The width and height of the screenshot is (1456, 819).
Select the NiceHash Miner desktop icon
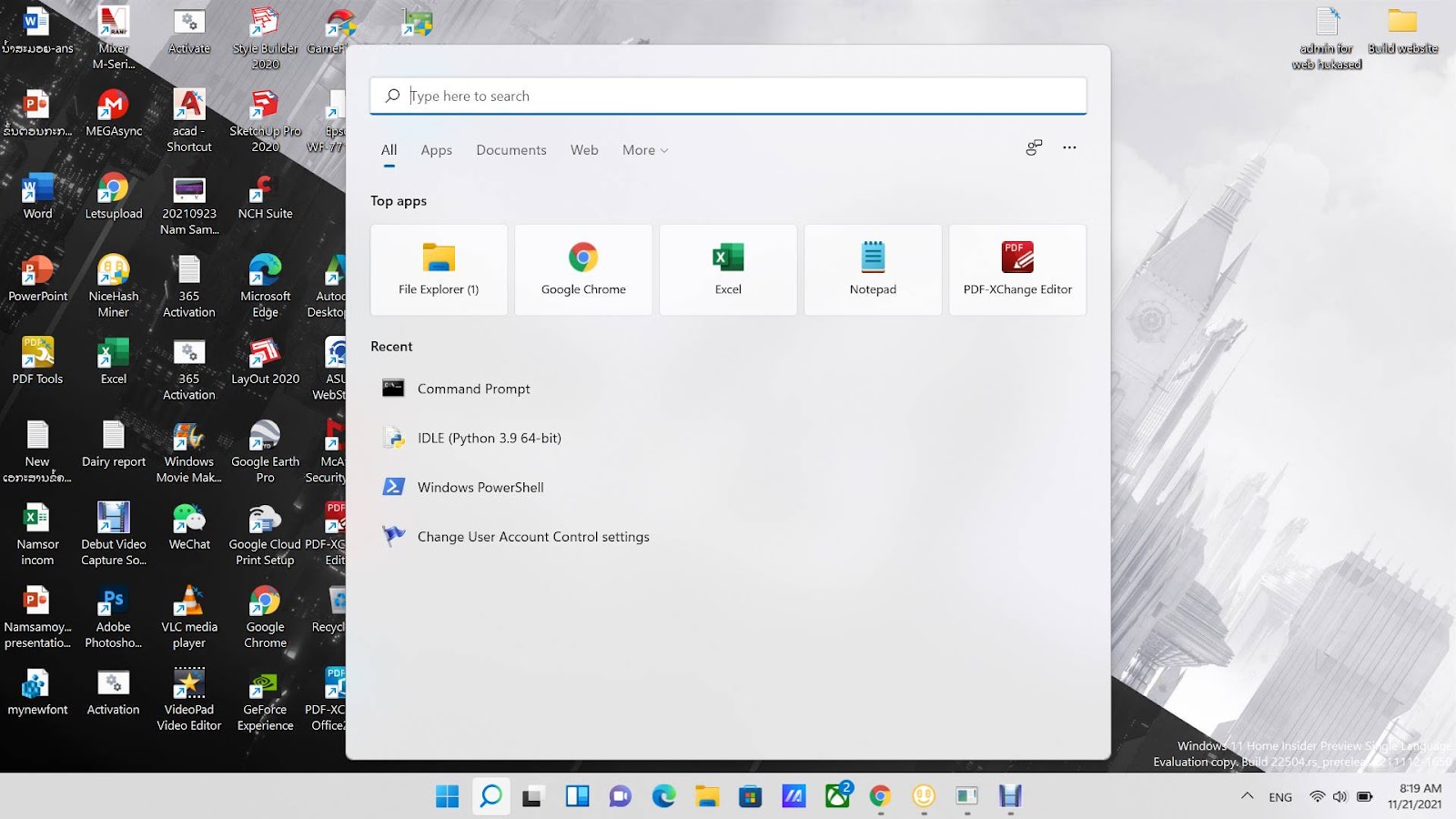[114, 287]
